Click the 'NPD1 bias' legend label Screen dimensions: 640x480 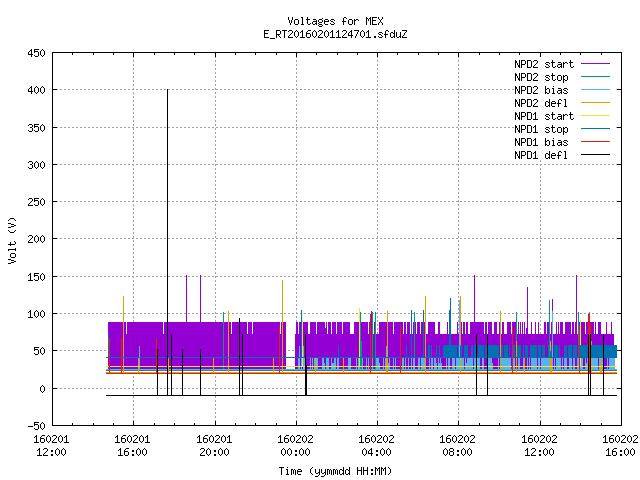pos(541,142)
